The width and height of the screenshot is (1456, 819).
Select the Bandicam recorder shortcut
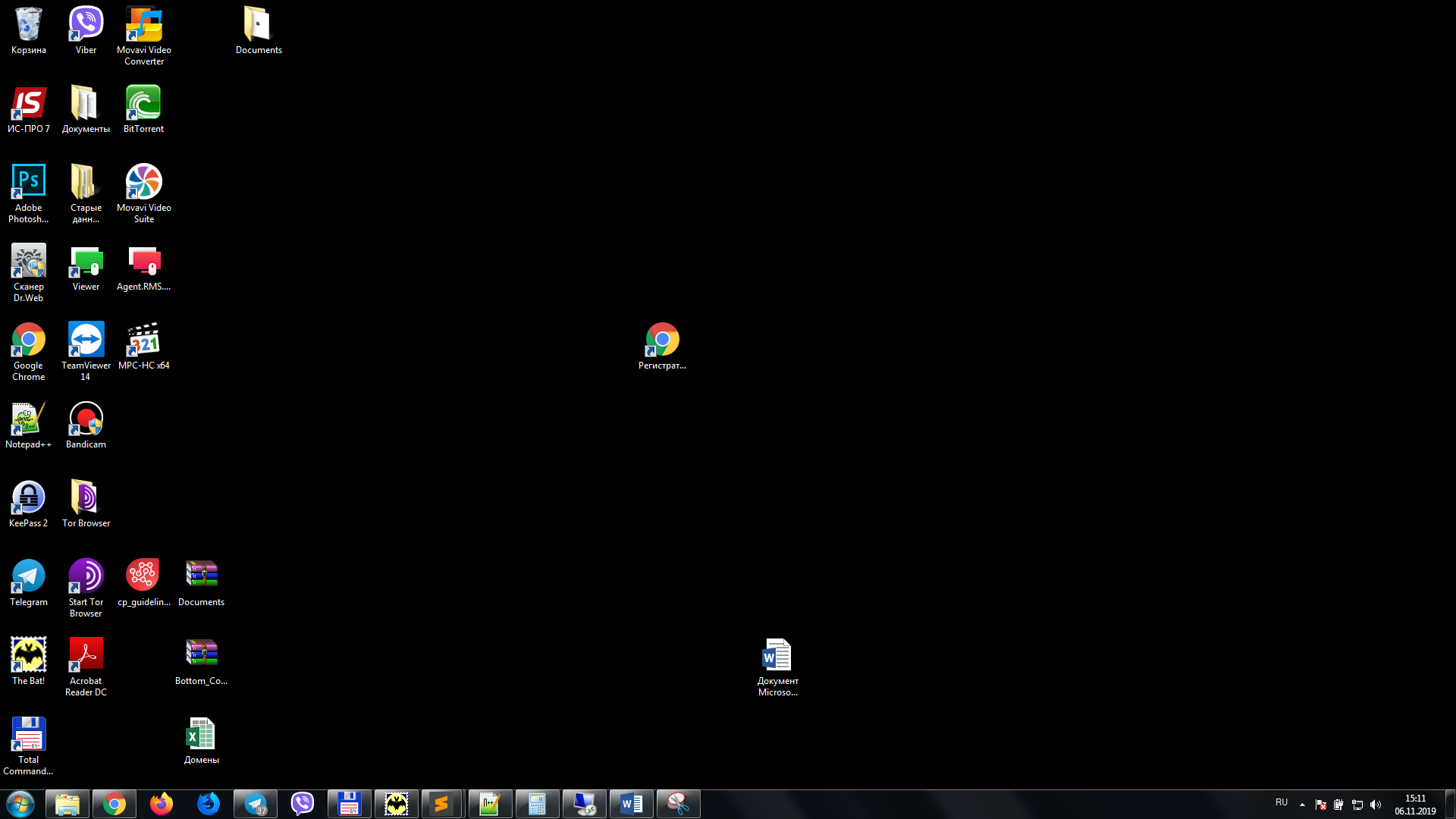[86, 425]
